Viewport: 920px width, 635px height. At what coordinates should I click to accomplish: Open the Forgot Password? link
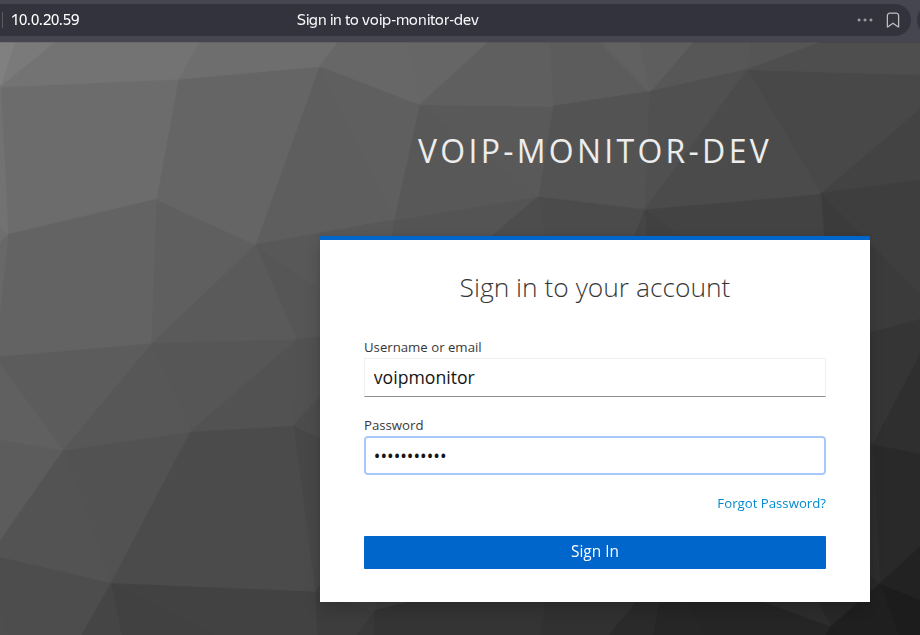(x=771, y=503)
